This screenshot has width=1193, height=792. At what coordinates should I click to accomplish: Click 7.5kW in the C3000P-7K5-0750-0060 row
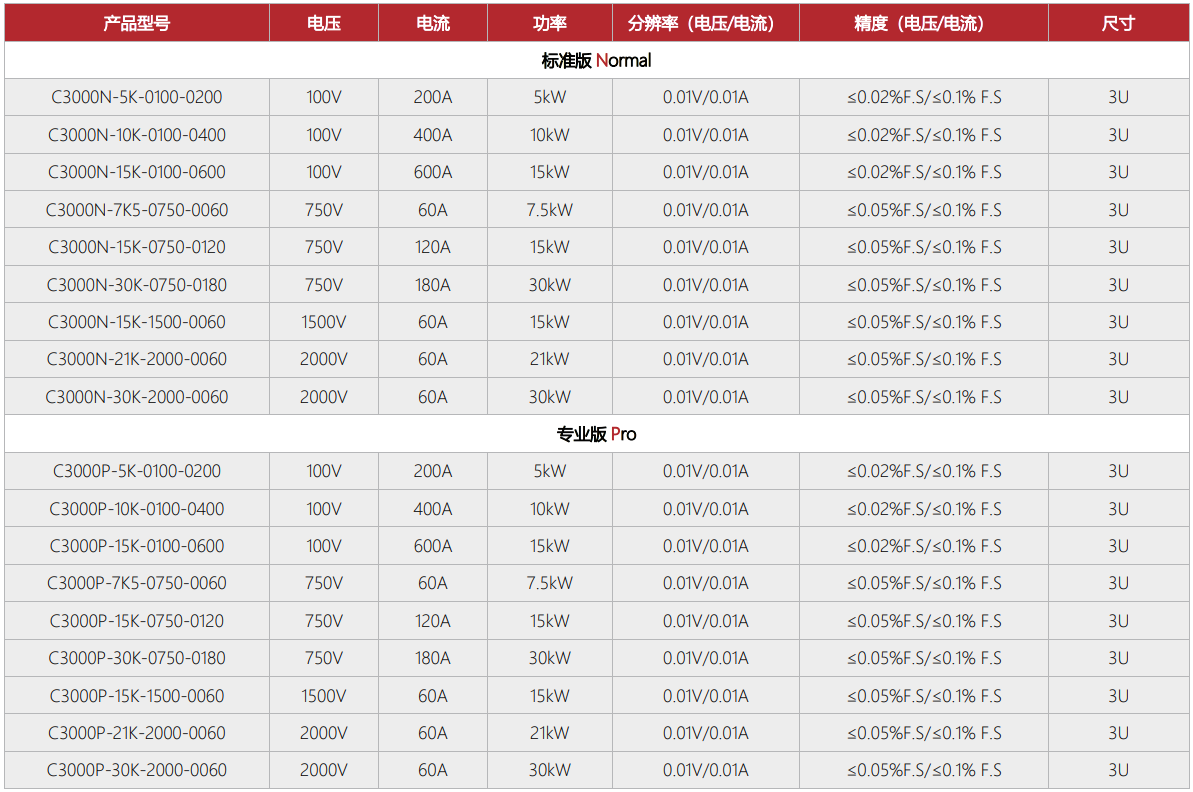549,584
